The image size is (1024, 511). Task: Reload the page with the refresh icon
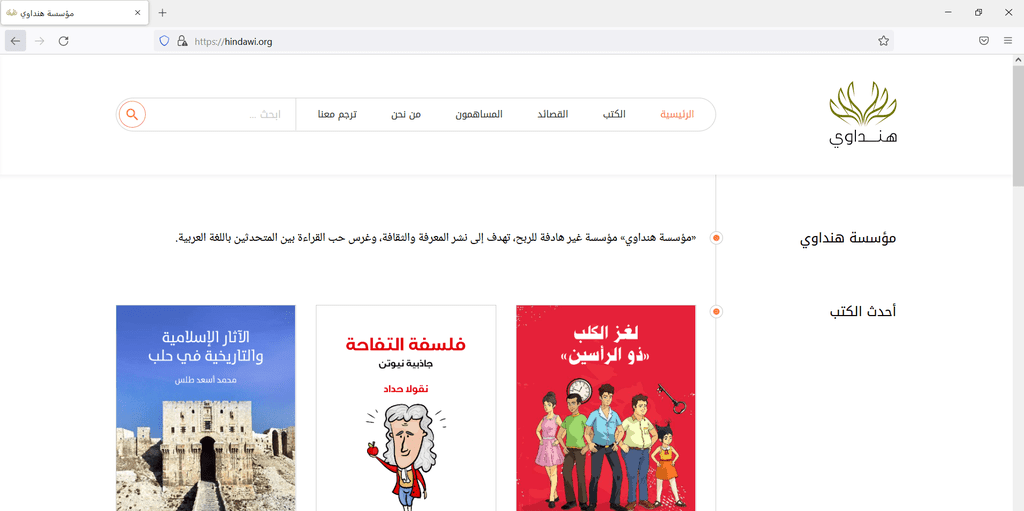pos(63,41)
